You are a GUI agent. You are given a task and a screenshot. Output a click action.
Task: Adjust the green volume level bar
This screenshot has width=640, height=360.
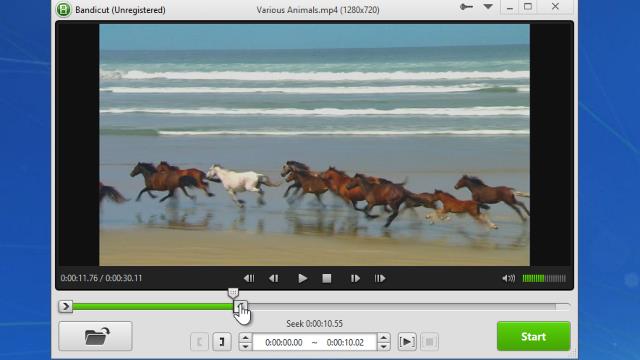click(544, 278)
